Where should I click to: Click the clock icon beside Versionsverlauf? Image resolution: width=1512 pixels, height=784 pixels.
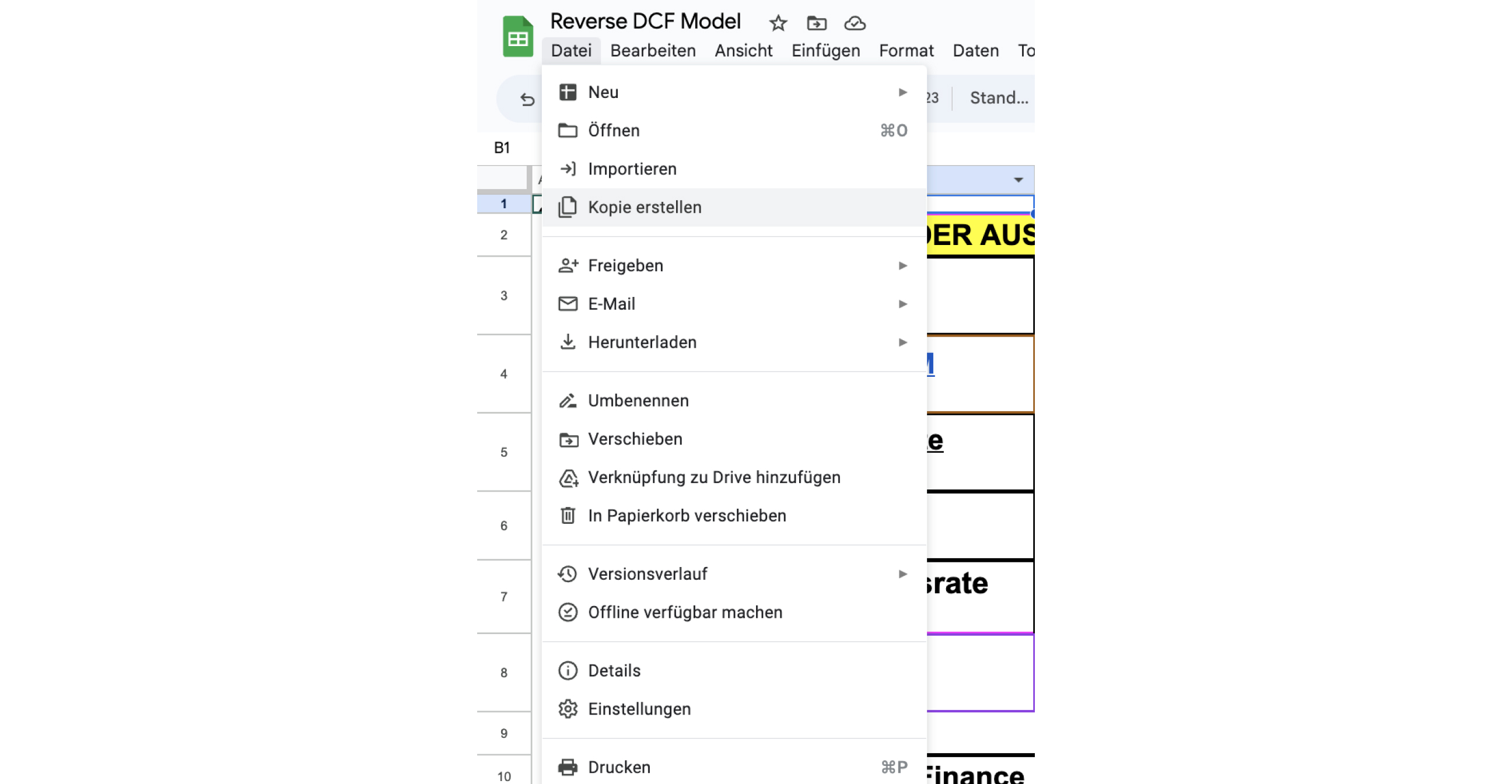click(x=567, y=574)
